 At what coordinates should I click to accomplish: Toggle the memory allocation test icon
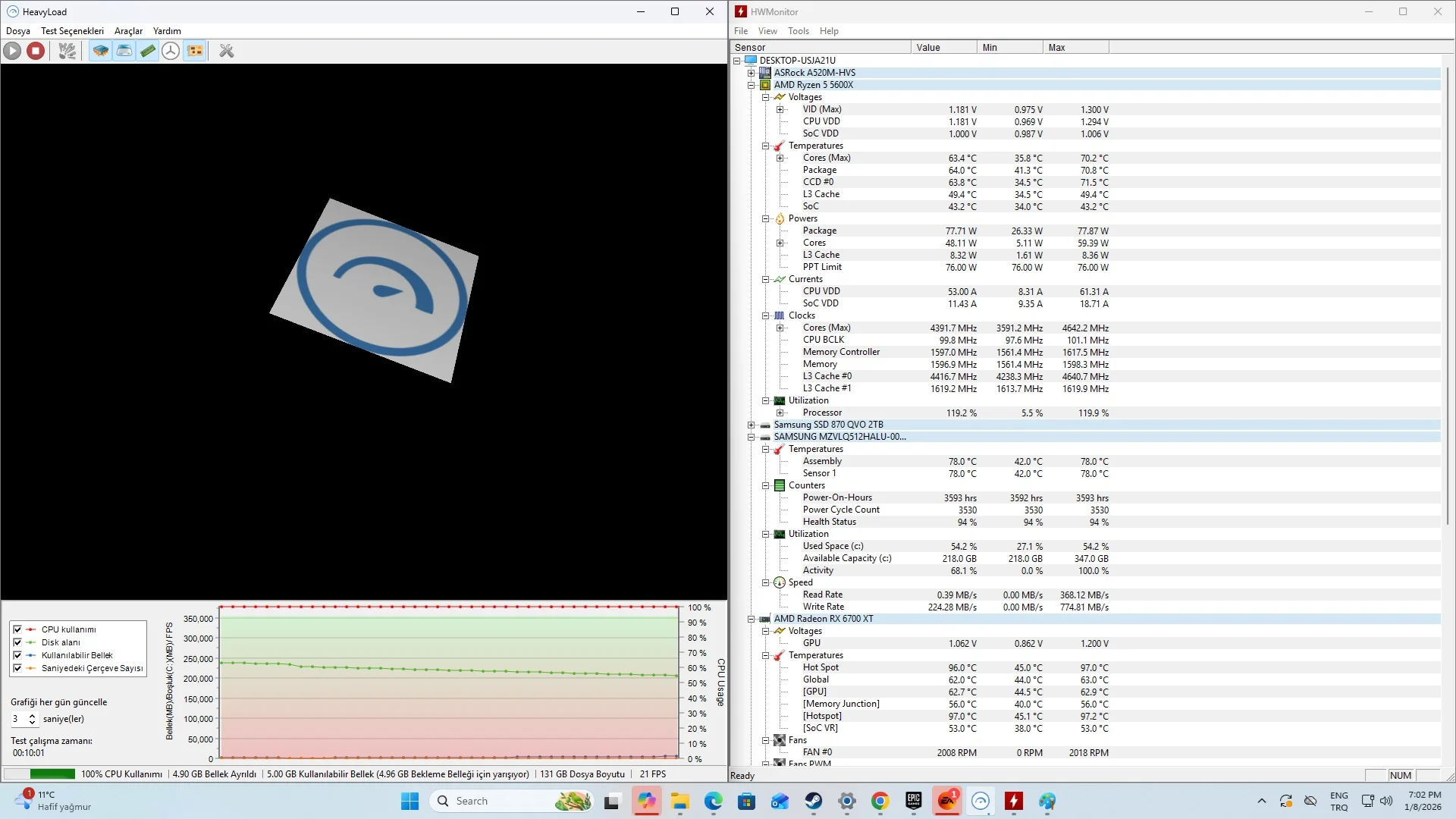pos(148,51)
